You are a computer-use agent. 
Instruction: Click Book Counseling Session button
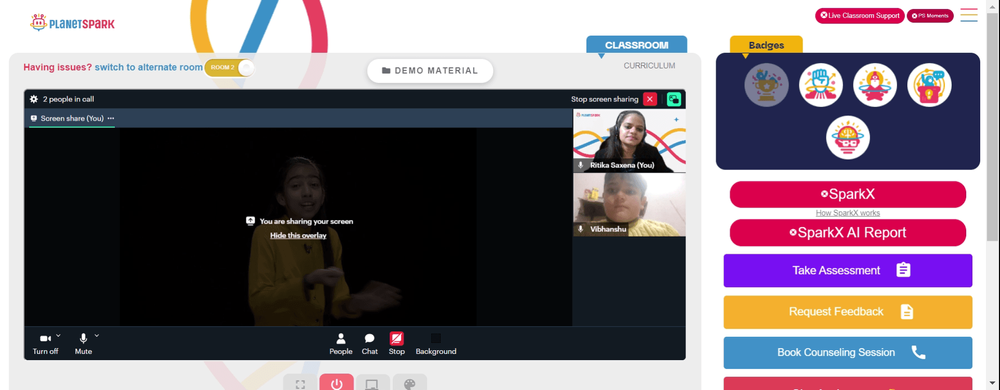[x=848, y=353]
